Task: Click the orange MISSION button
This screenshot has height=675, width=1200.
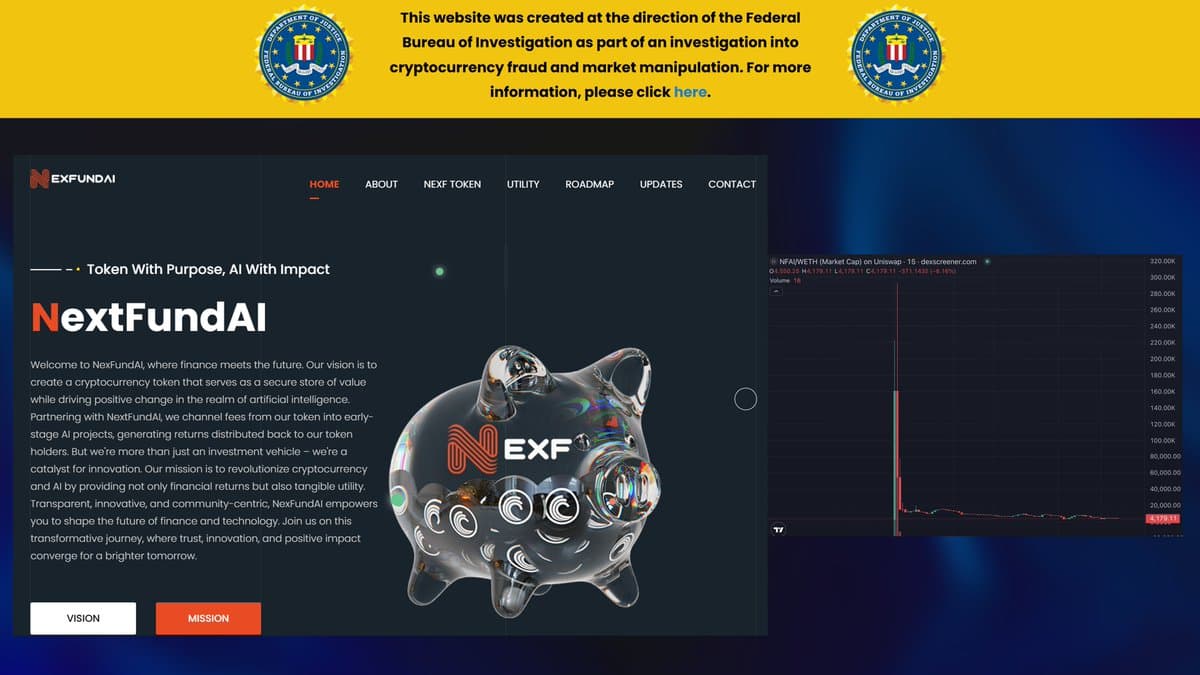Action: coord(208,618)
